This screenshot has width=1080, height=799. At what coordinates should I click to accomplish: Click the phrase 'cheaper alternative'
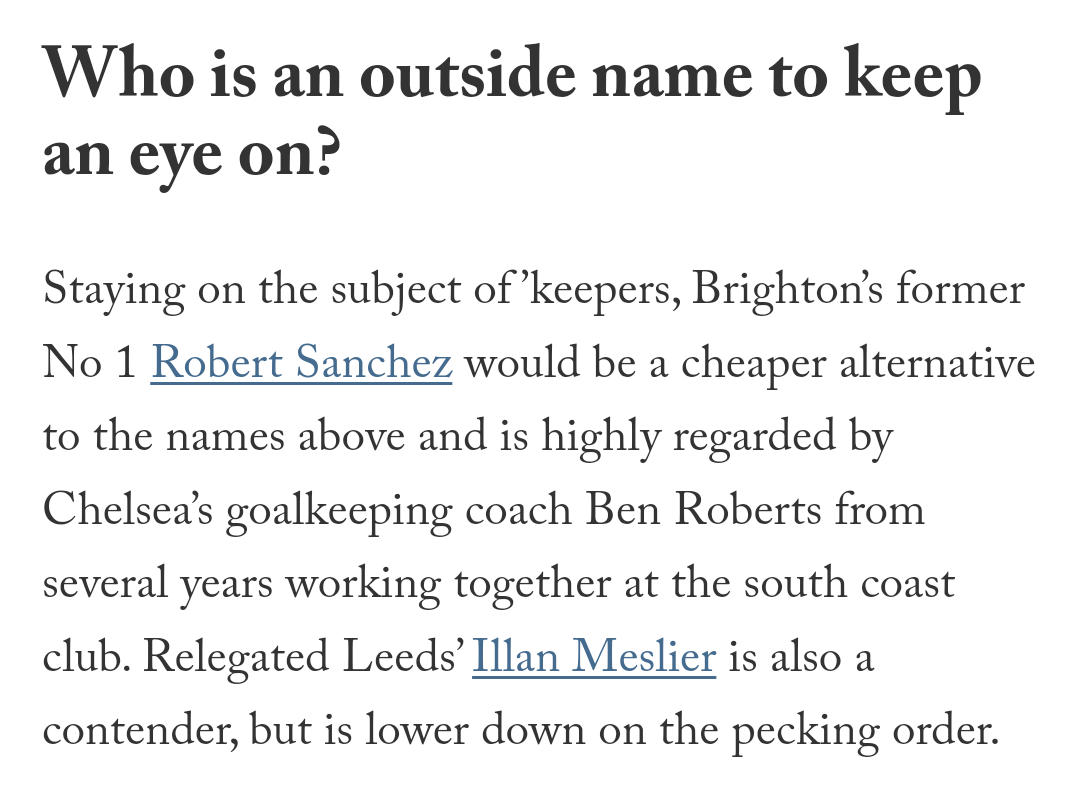858,364
